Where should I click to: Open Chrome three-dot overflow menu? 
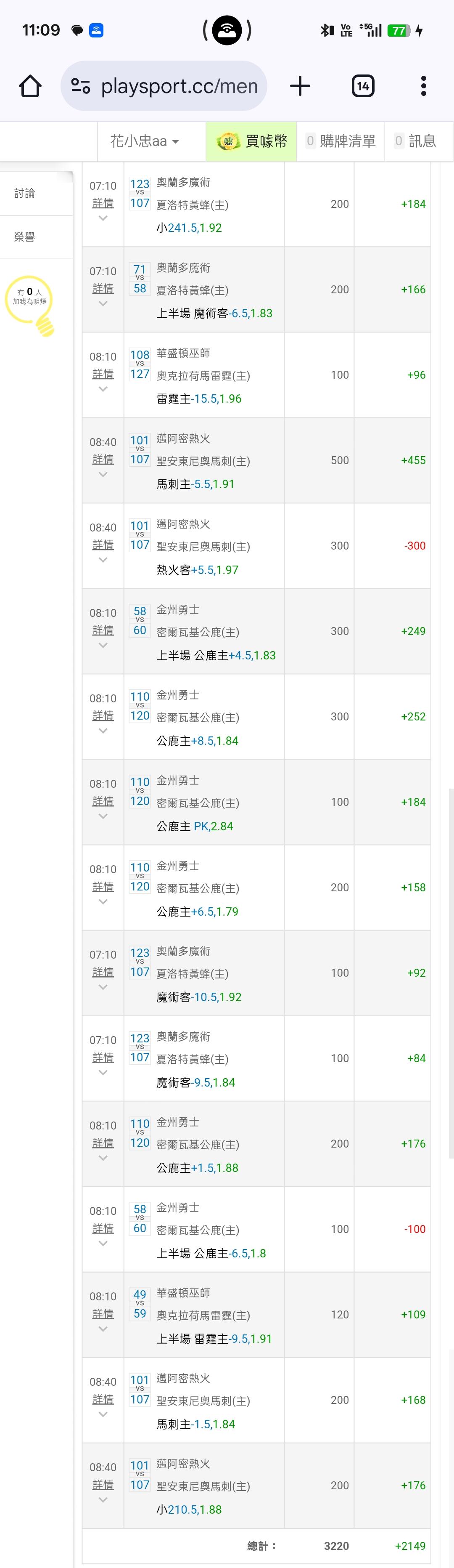[424, 86]
